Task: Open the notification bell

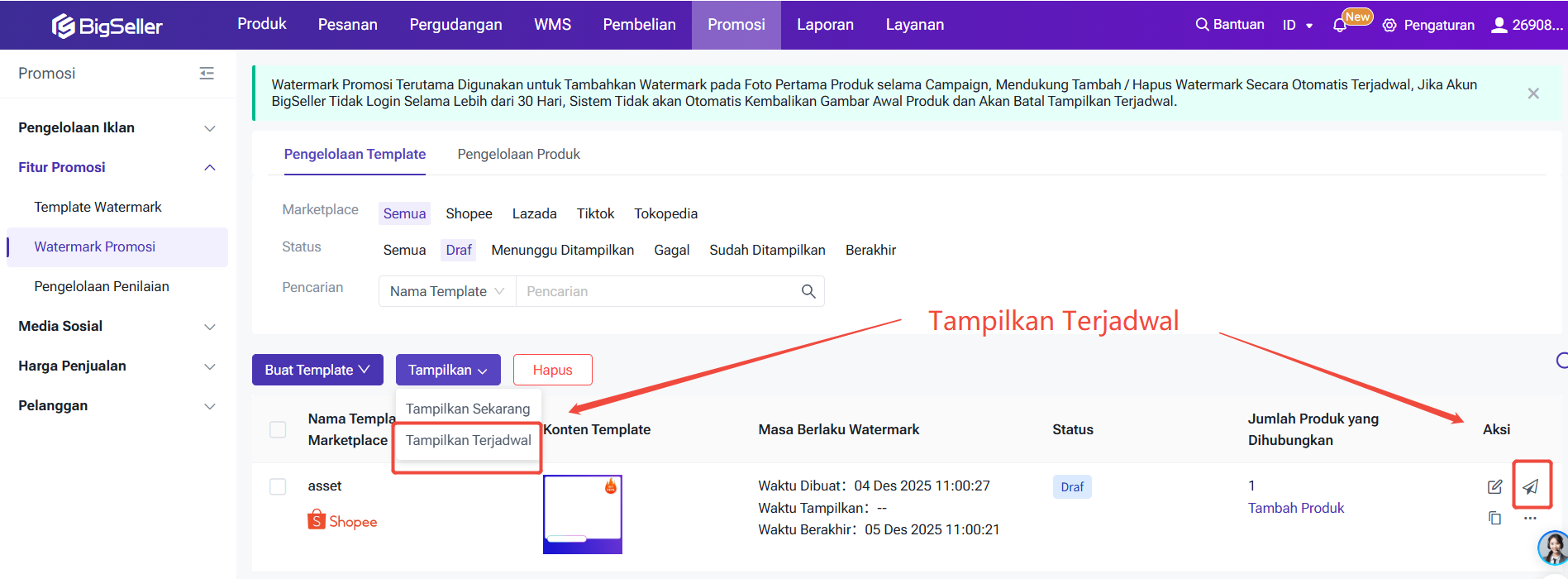Action: tap(1340, 26)
